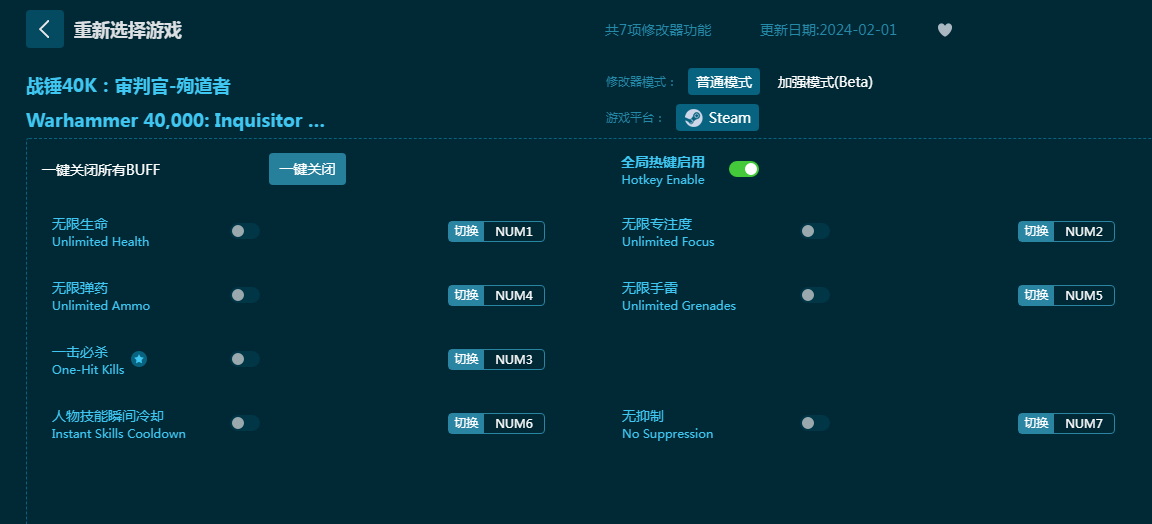Click 切换 button for NUM7 hotkey
Image resolution: width=1152 pixels, height=524 pixels.
click(x=1036, y=423)
